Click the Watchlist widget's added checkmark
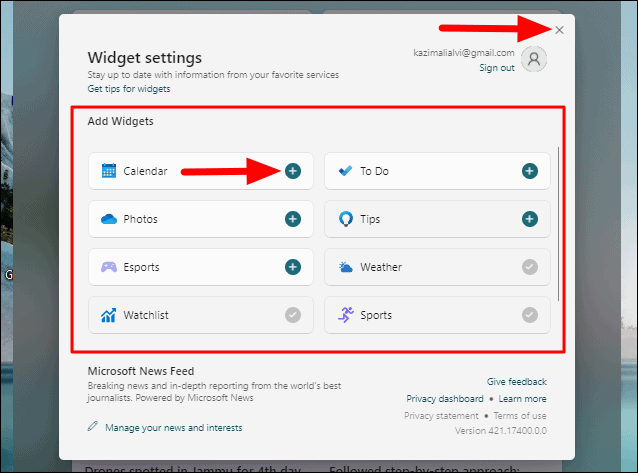 (293, 315)
